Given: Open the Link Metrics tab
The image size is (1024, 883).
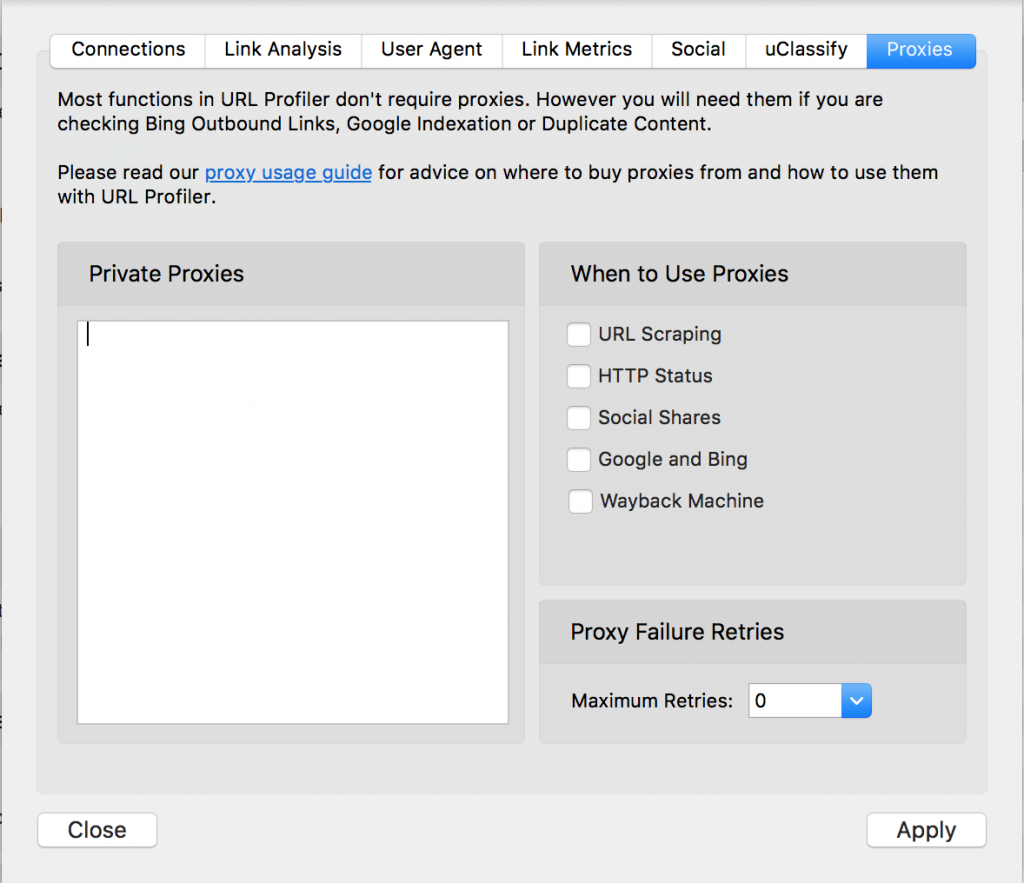Looking at the screenshot, I should pyautogui.click(x=576, y=49).
